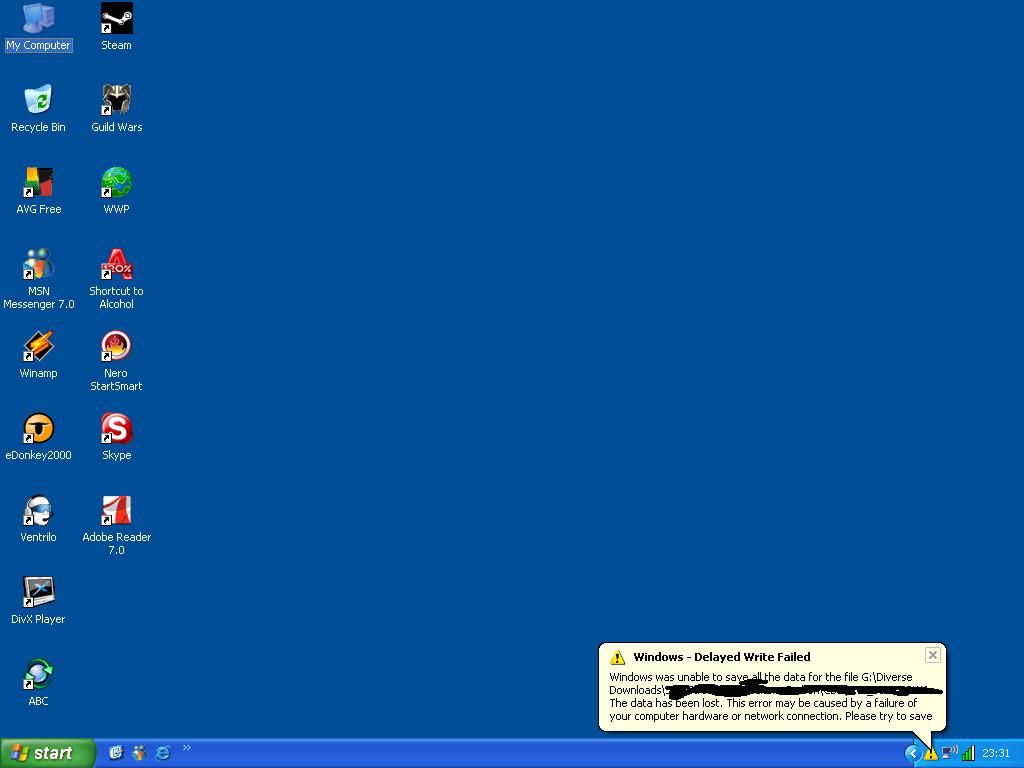1024x768 pixels.
Task: Select the Winamp shortcut icon
Action: point(39,355)
